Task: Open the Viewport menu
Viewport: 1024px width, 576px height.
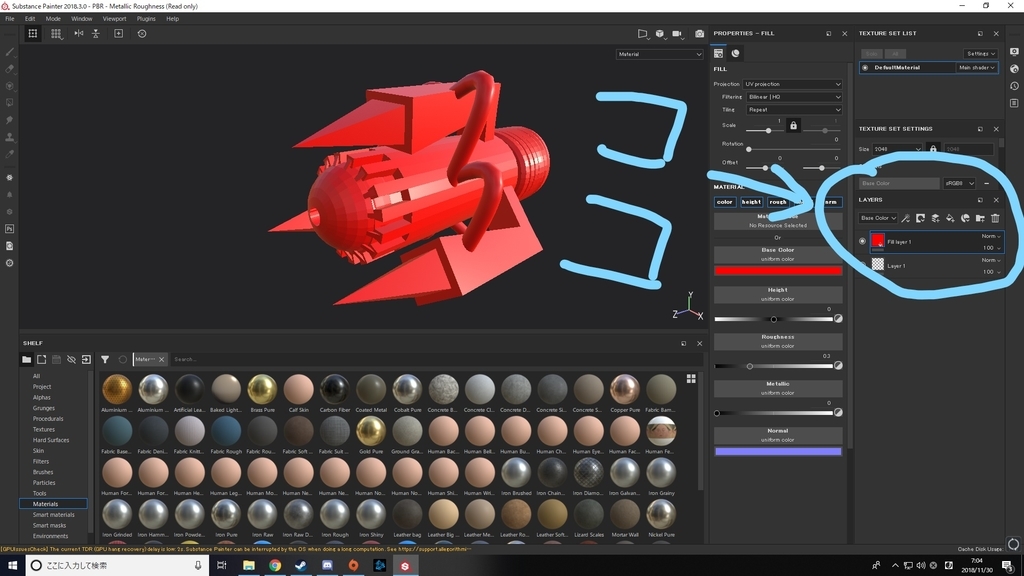Action: (114, 18)
